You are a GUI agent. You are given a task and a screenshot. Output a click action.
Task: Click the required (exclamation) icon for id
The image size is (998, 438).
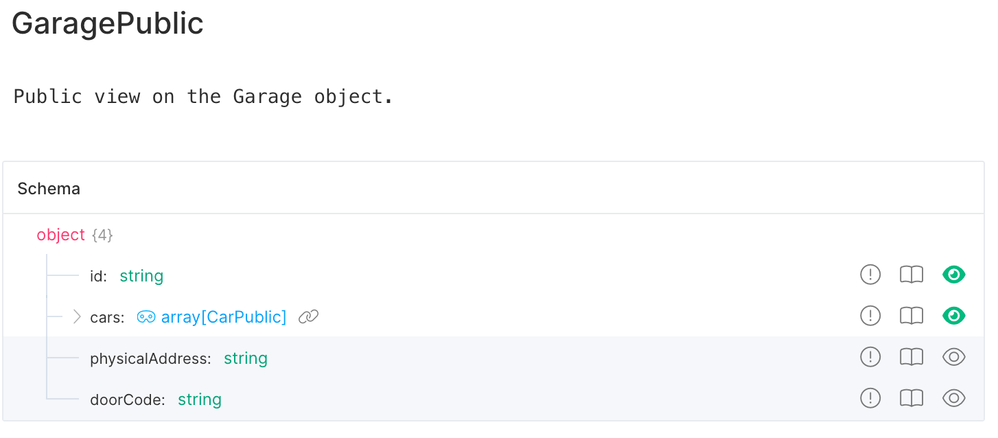(870, 275)
